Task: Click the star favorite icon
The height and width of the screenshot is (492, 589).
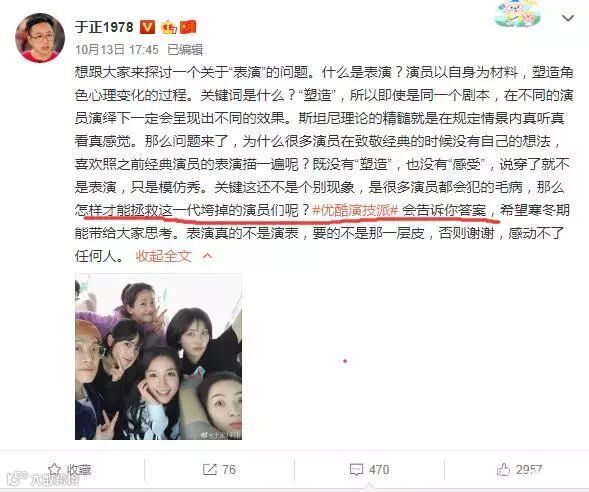Action: 55,469
